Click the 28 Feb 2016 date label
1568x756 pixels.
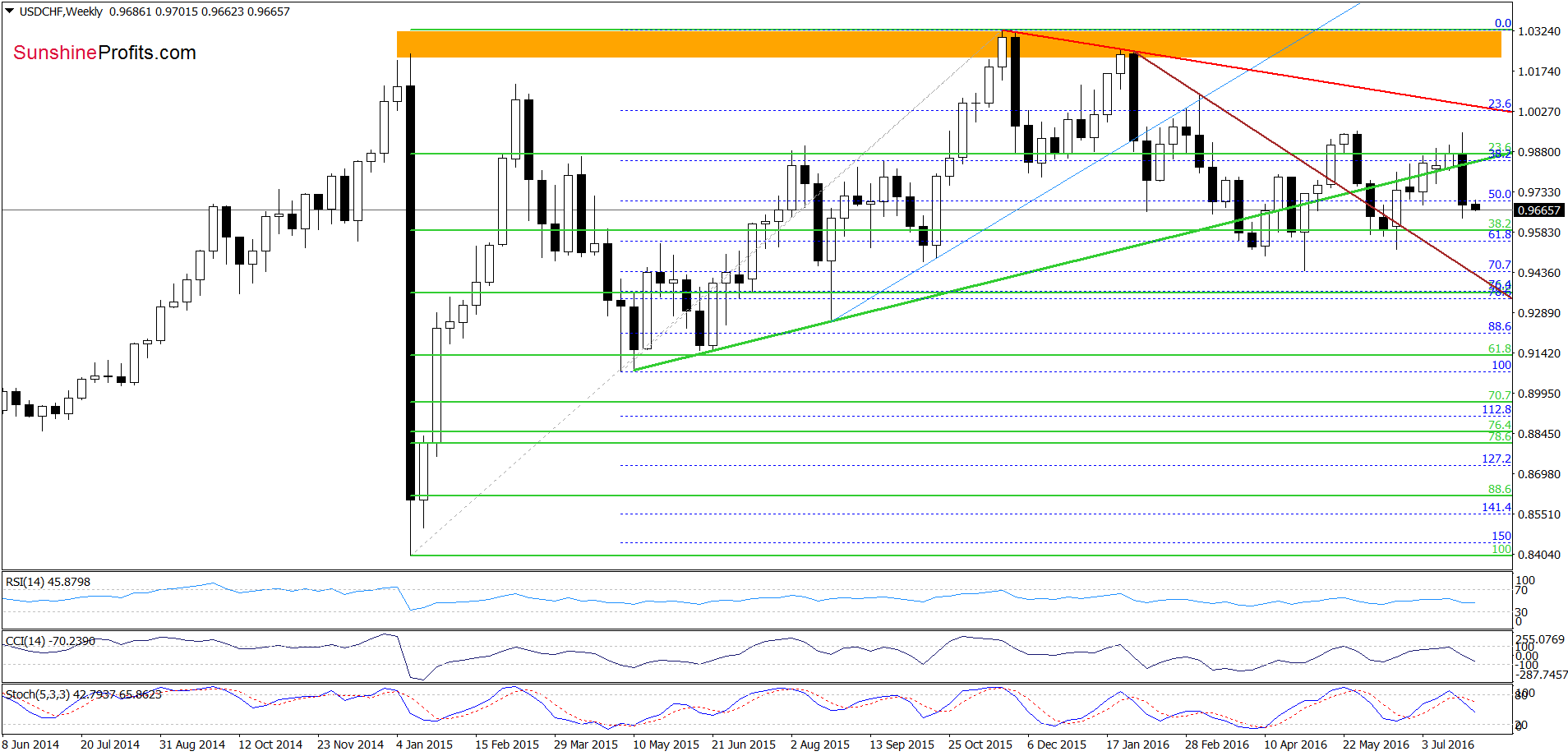1217,744
